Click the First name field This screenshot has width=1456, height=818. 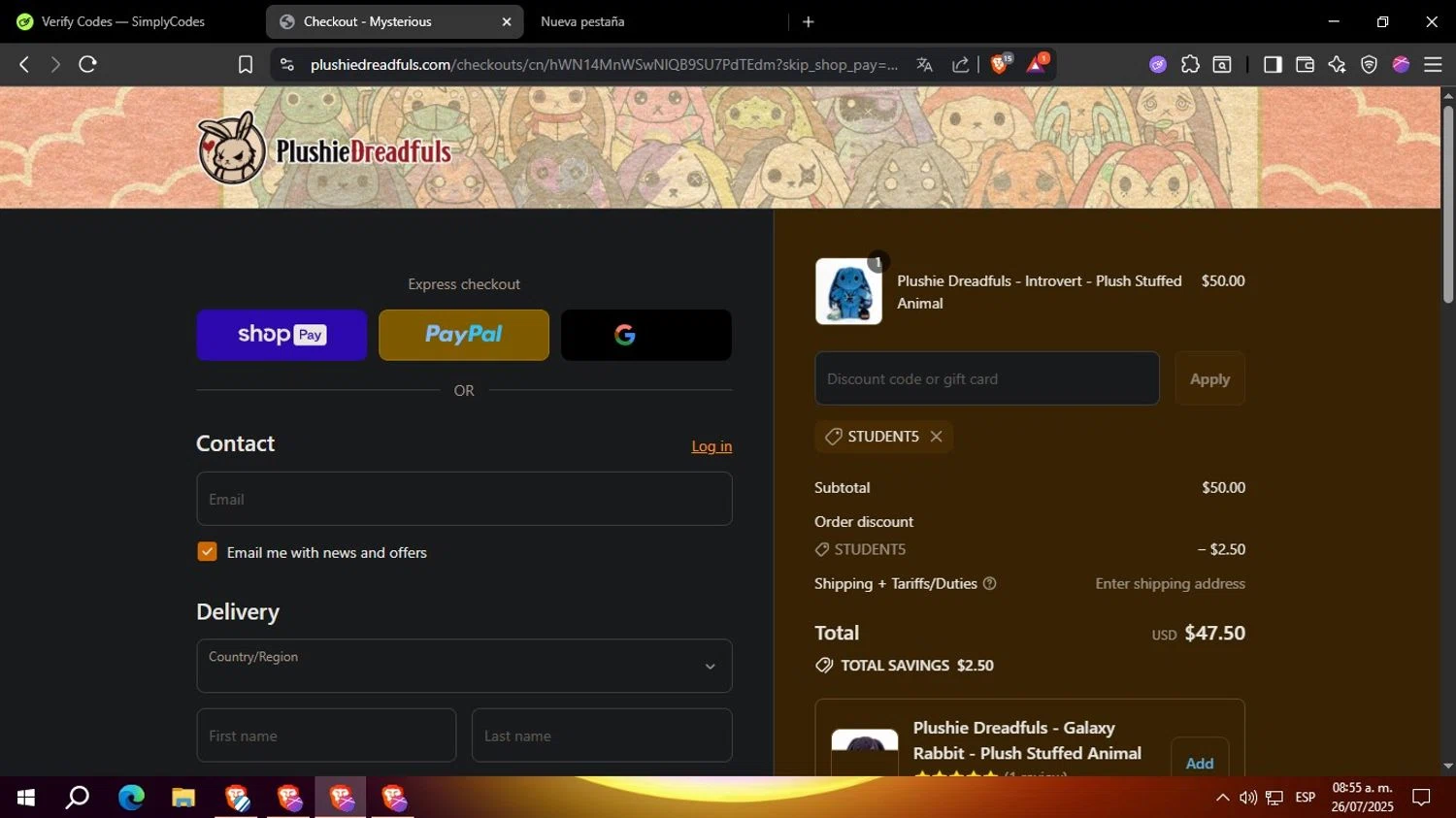pyautogui.click(x=326, y=736)
